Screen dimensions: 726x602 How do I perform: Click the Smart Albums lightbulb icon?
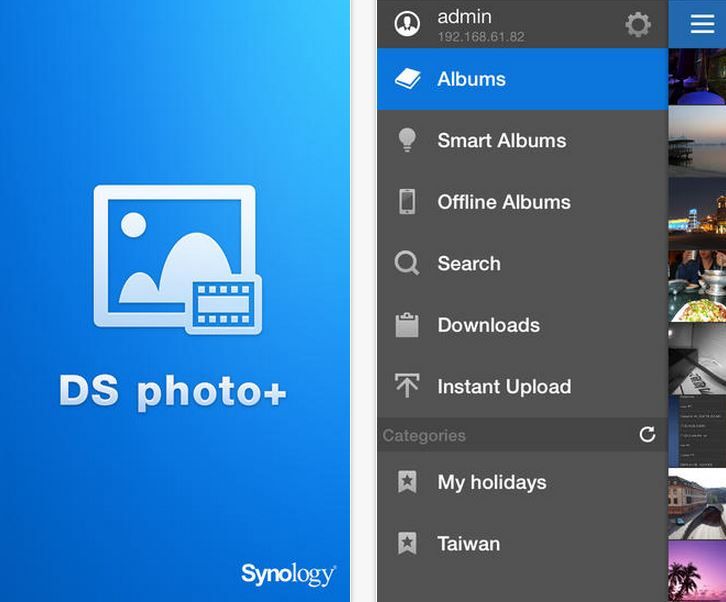pos(407,140)
